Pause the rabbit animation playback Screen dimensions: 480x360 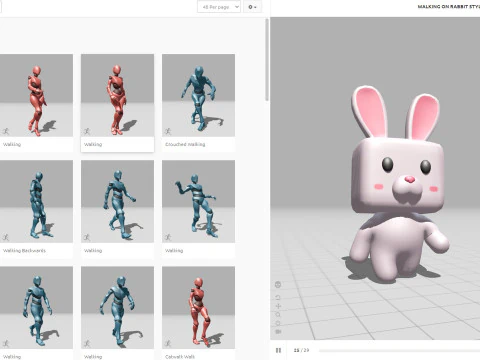278,350
